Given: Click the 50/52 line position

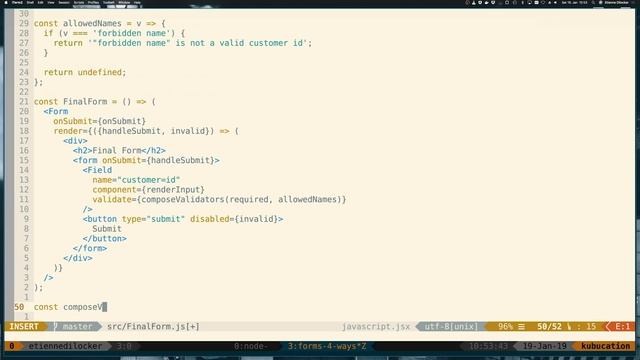Looking at the screenshot, I should click(x=549, y=327).
